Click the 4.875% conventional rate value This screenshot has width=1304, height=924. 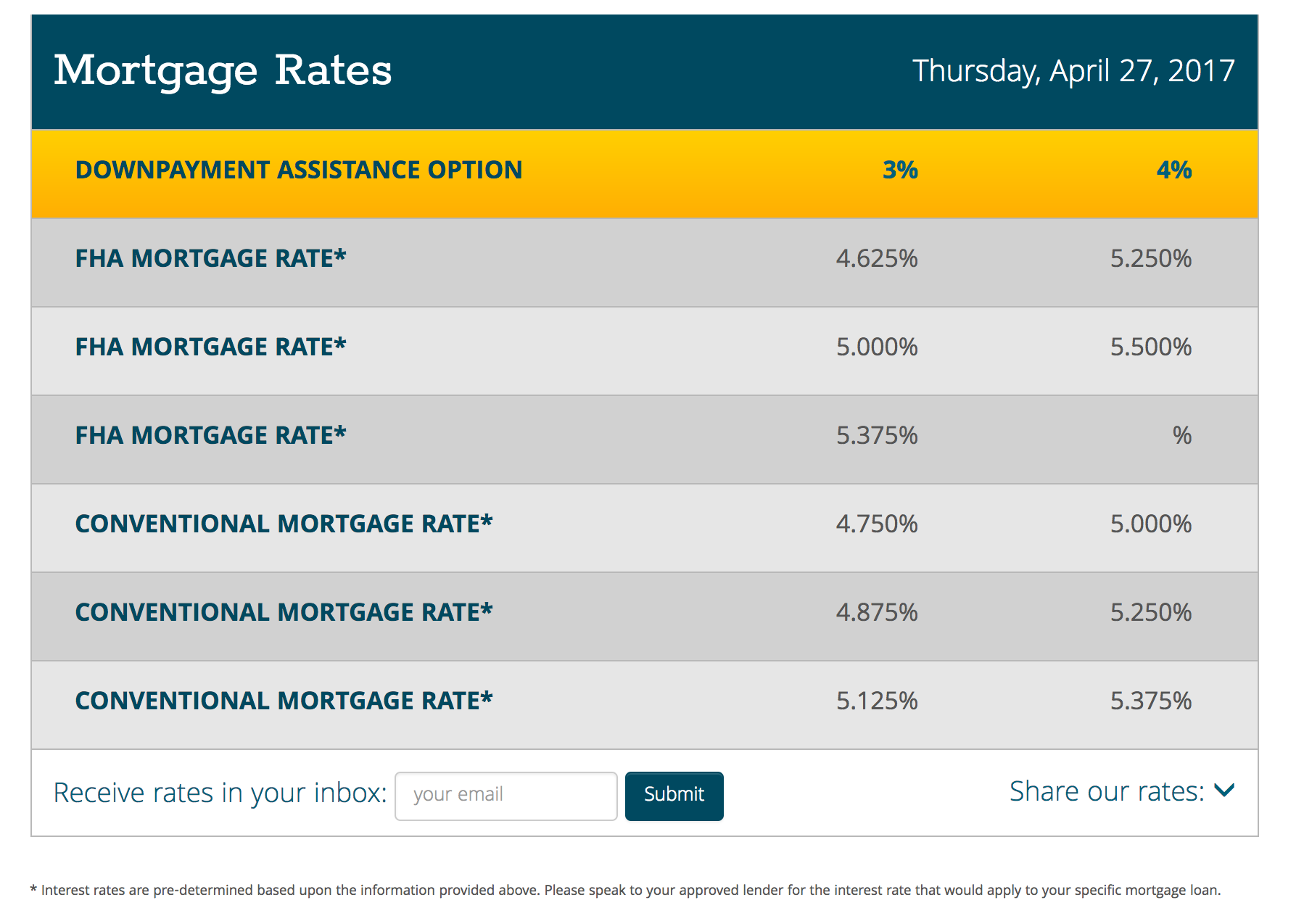click(x=877, y=612)
